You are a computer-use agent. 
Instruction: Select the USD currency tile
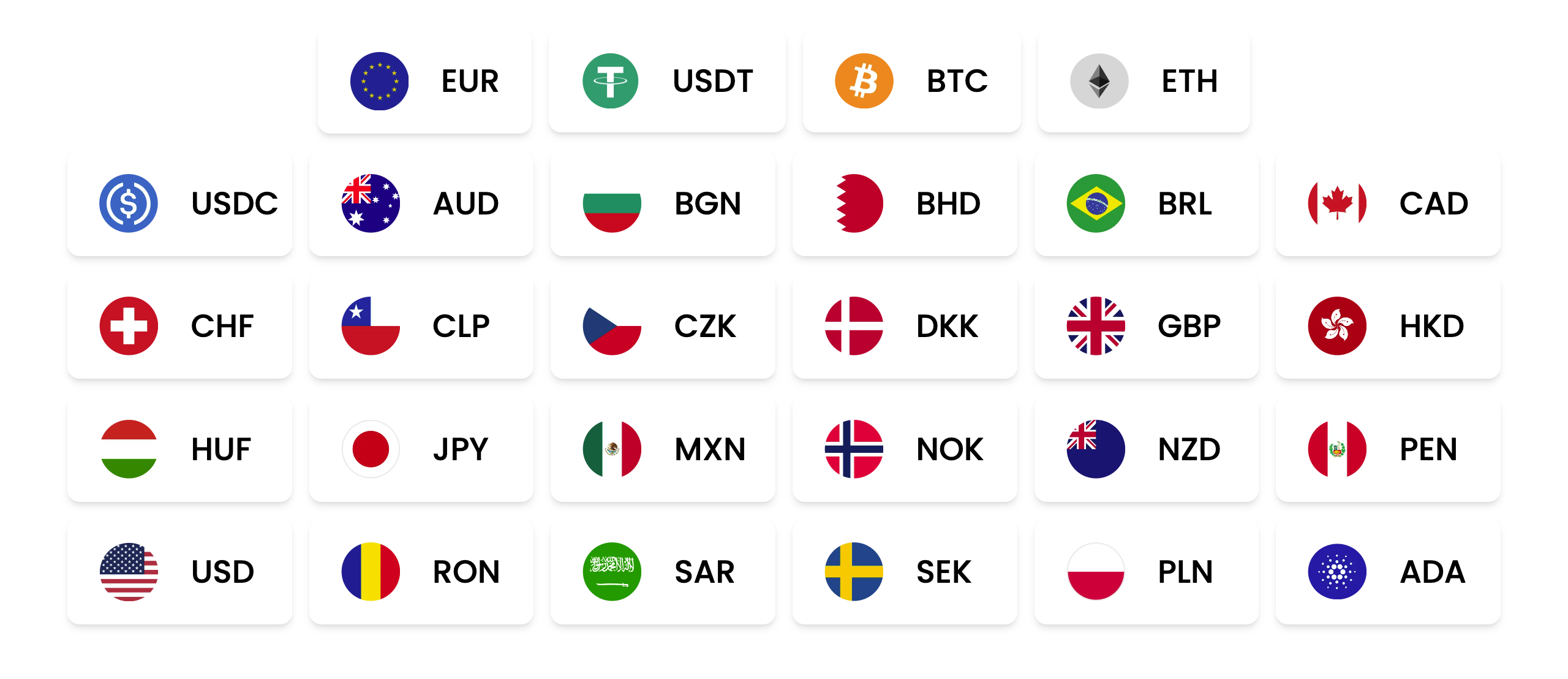[179, 572]
